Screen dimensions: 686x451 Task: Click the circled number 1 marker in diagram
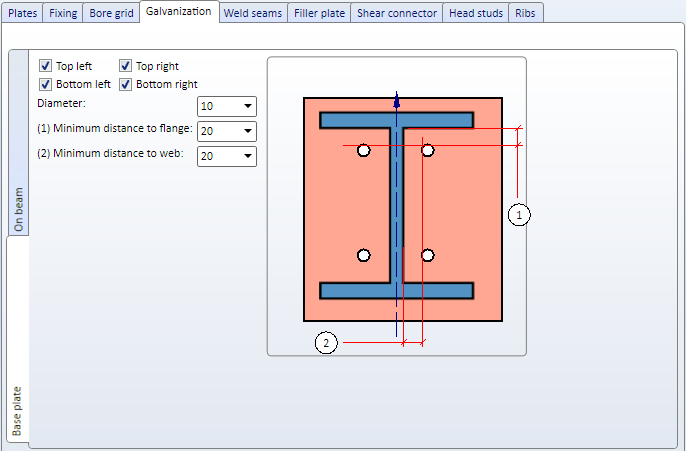coord(519,215)
